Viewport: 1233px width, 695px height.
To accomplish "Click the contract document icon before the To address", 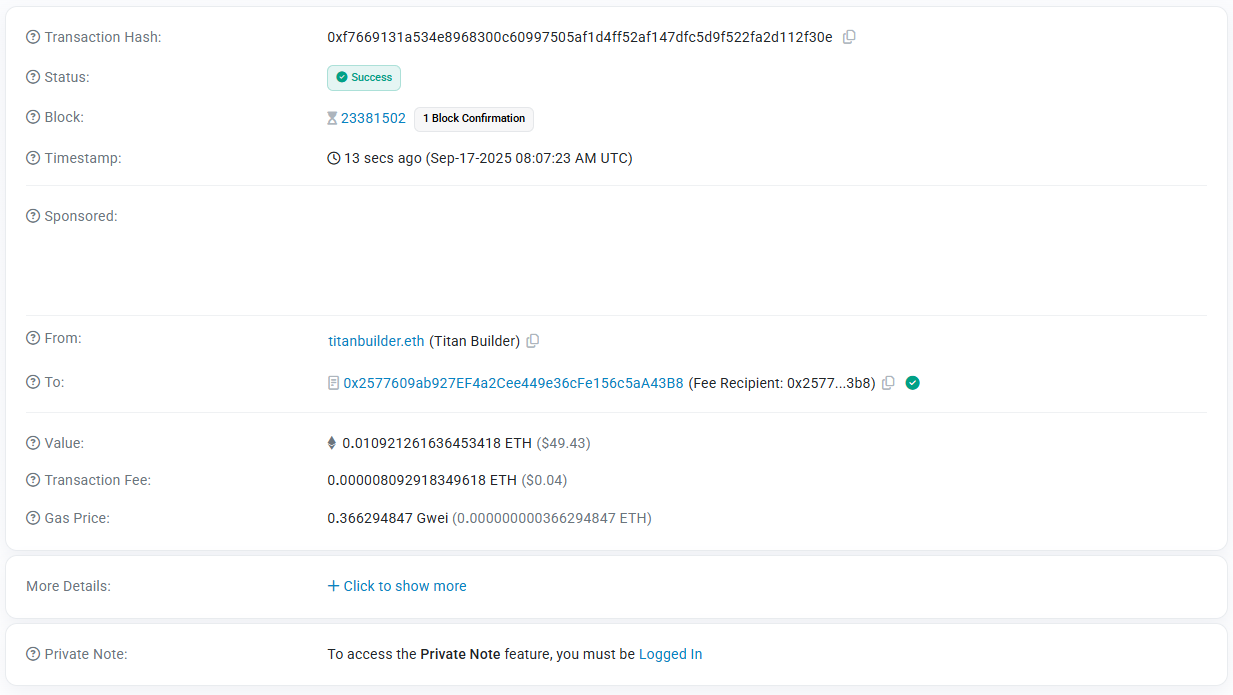I will pyautogui.click(x=333, y=382).
